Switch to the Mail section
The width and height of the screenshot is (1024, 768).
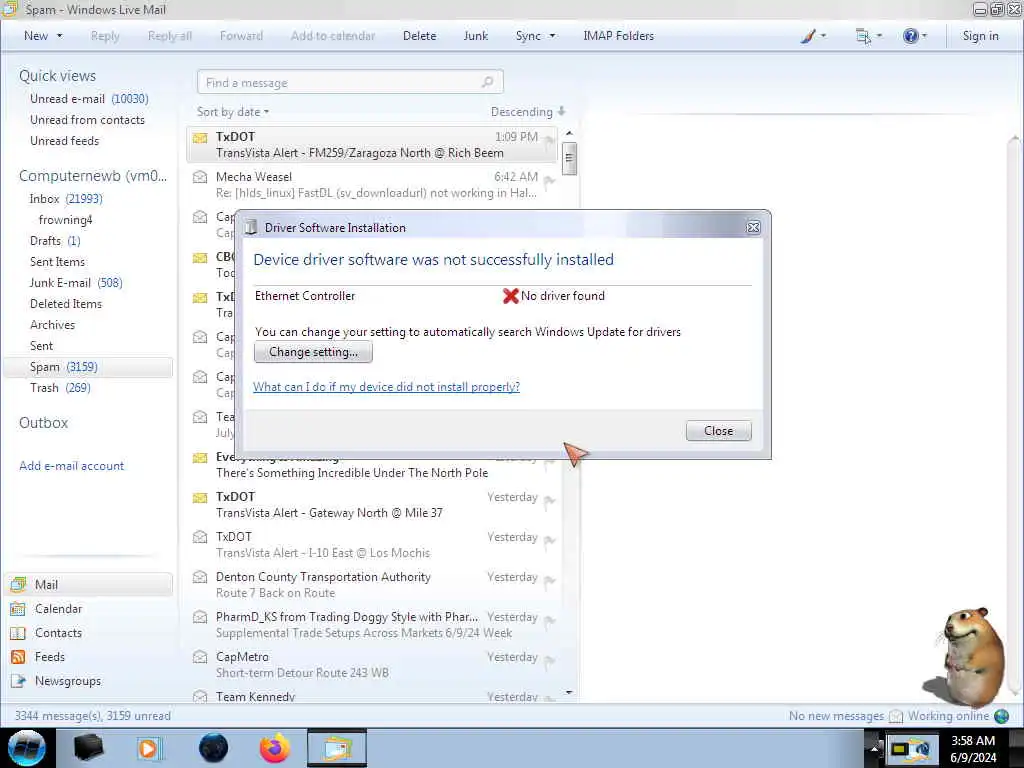pos(88,584)
